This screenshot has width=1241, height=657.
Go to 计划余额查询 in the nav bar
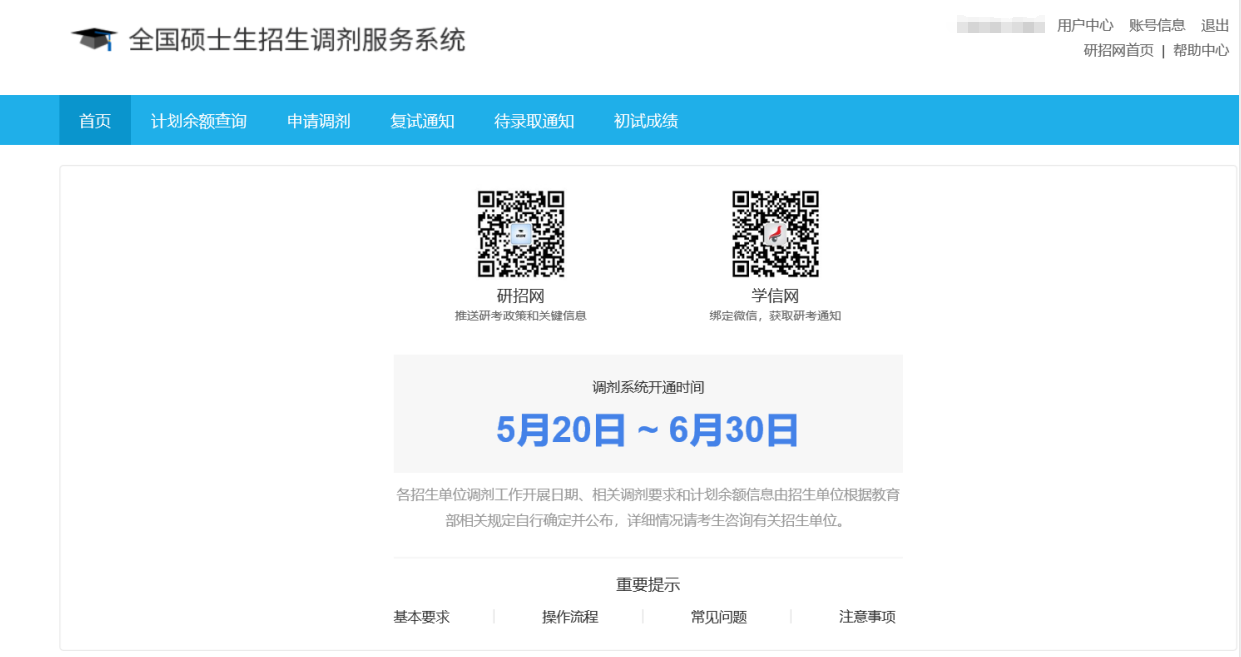click(x=199, y=121)
